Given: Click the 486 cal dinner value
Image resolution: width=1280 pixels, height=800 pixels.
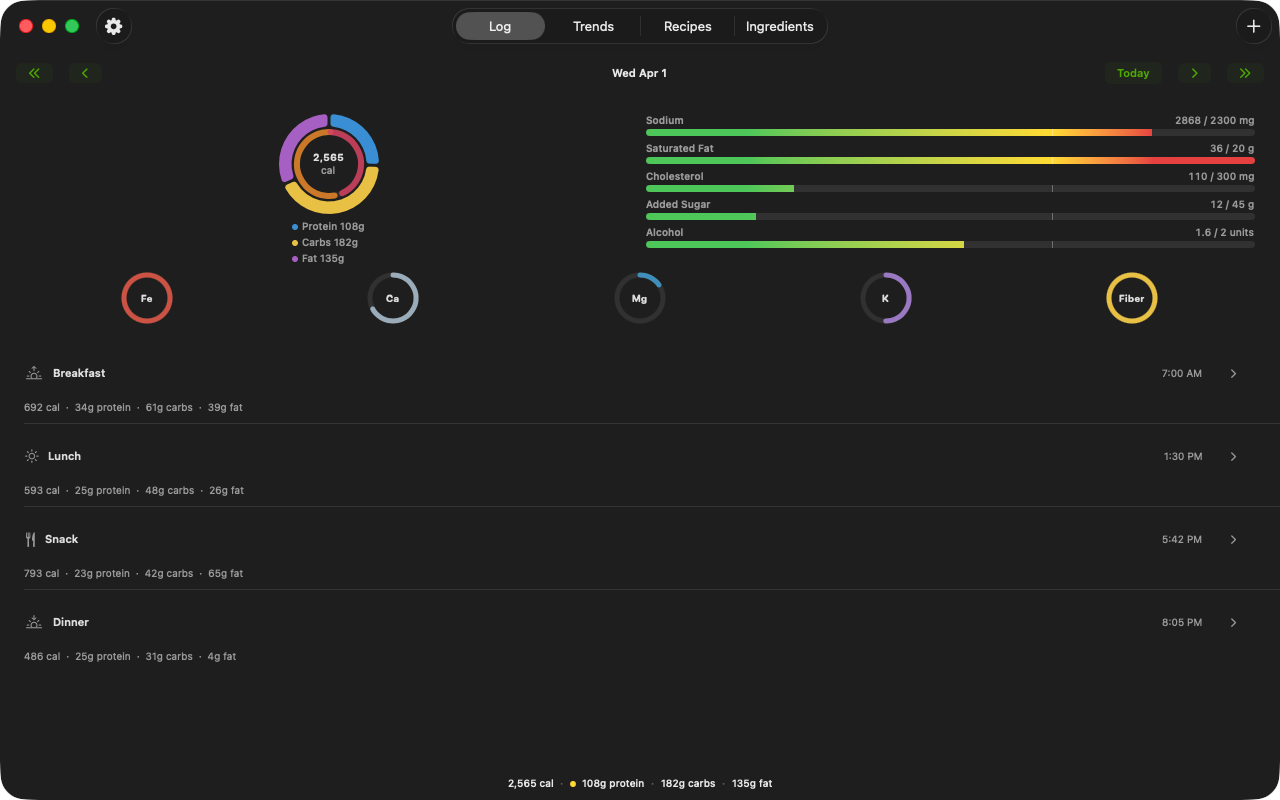Looking at the screenshot, I should [x=42, y=657].
